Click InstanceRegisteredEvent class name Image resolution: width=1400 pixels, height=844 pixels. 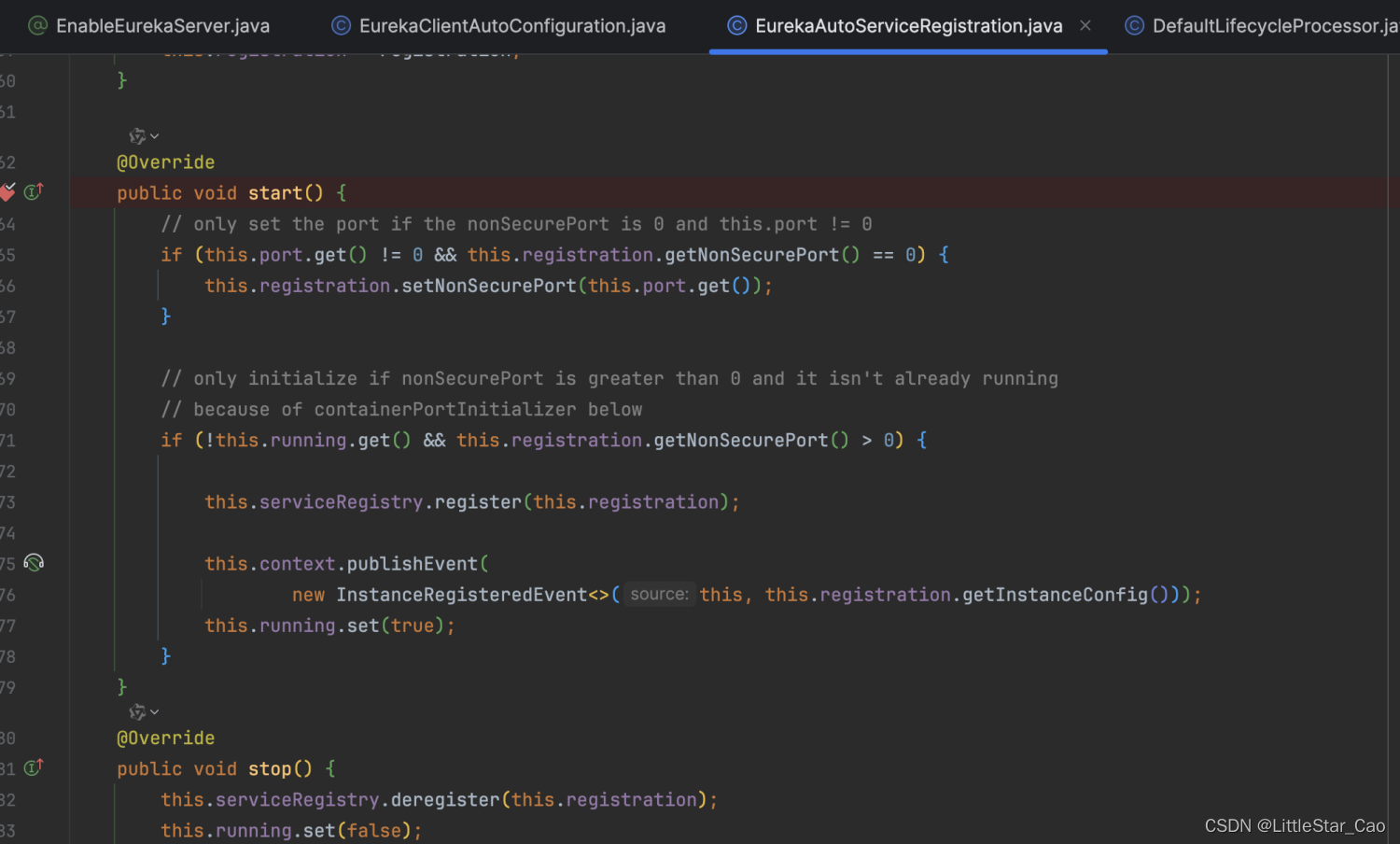[461, 595]
